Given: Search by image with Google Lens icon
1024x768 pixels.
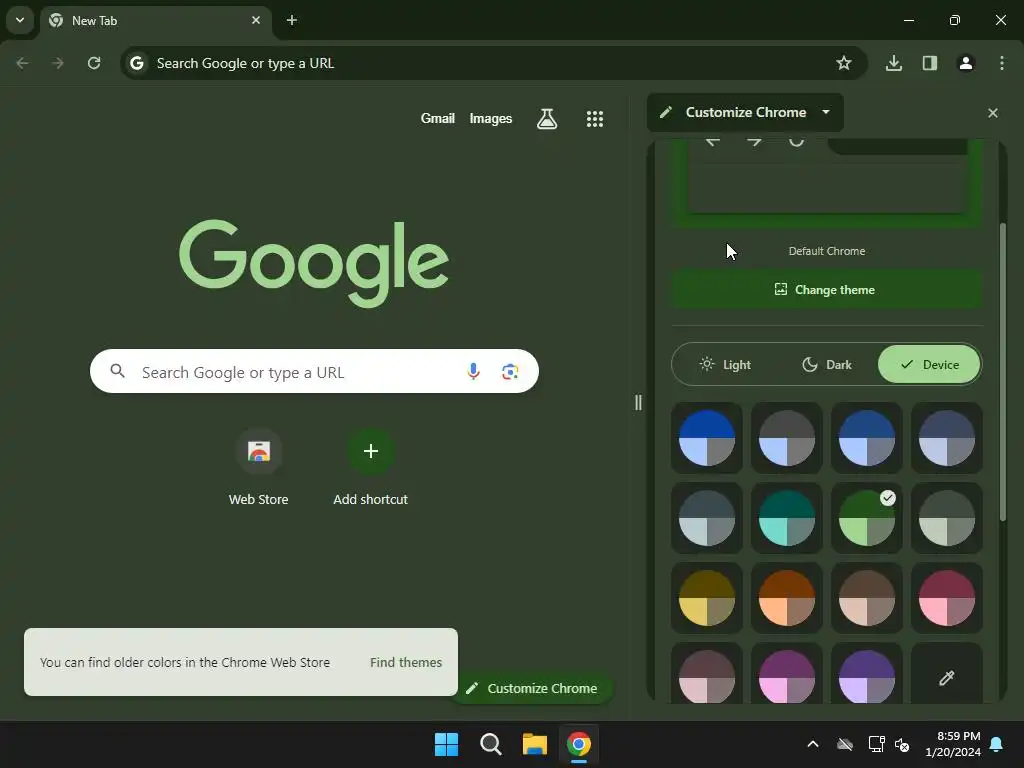Looking at the screenshot, I should tap(510, 372).
